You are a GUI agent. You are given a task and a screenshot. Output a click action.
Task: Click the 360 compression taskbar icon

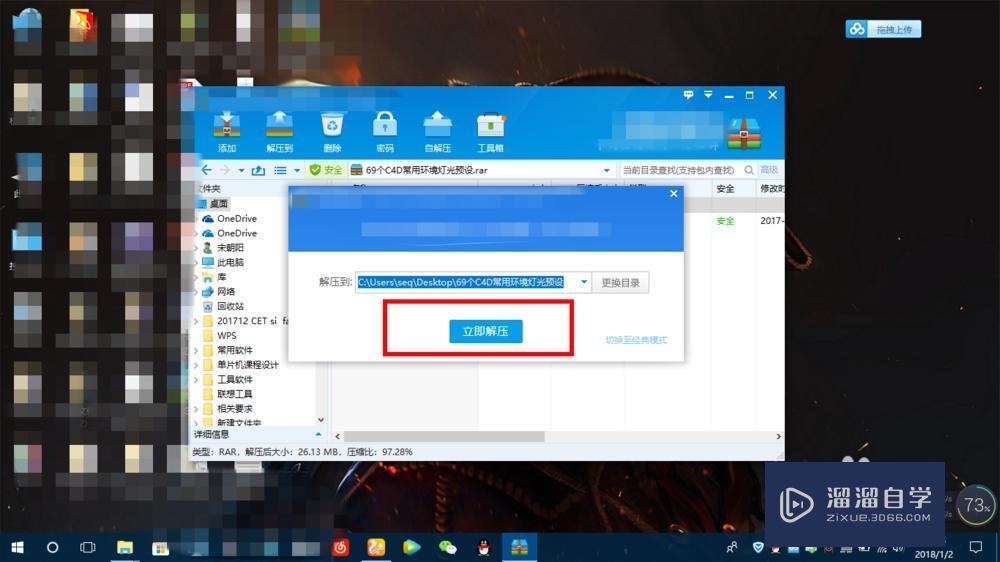point(519,547)
